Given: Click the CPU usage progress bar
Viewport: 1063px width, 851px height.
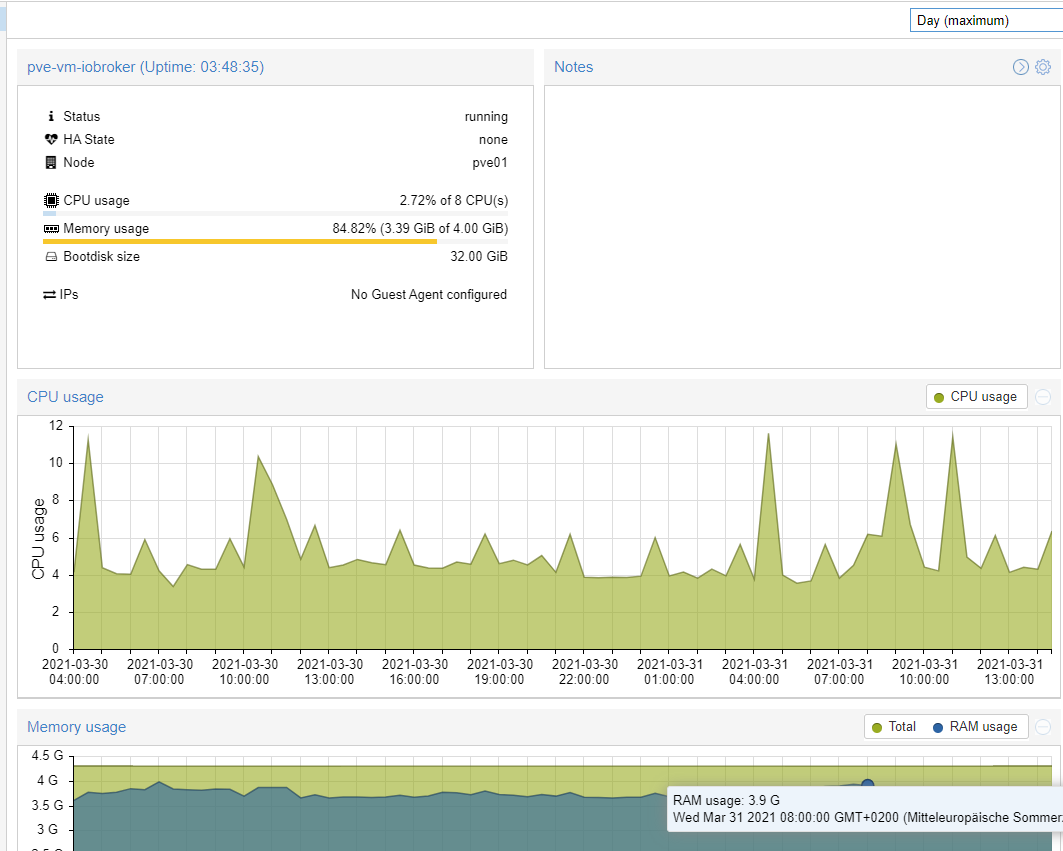Looking at the screenshot, I should pos(275,214).
